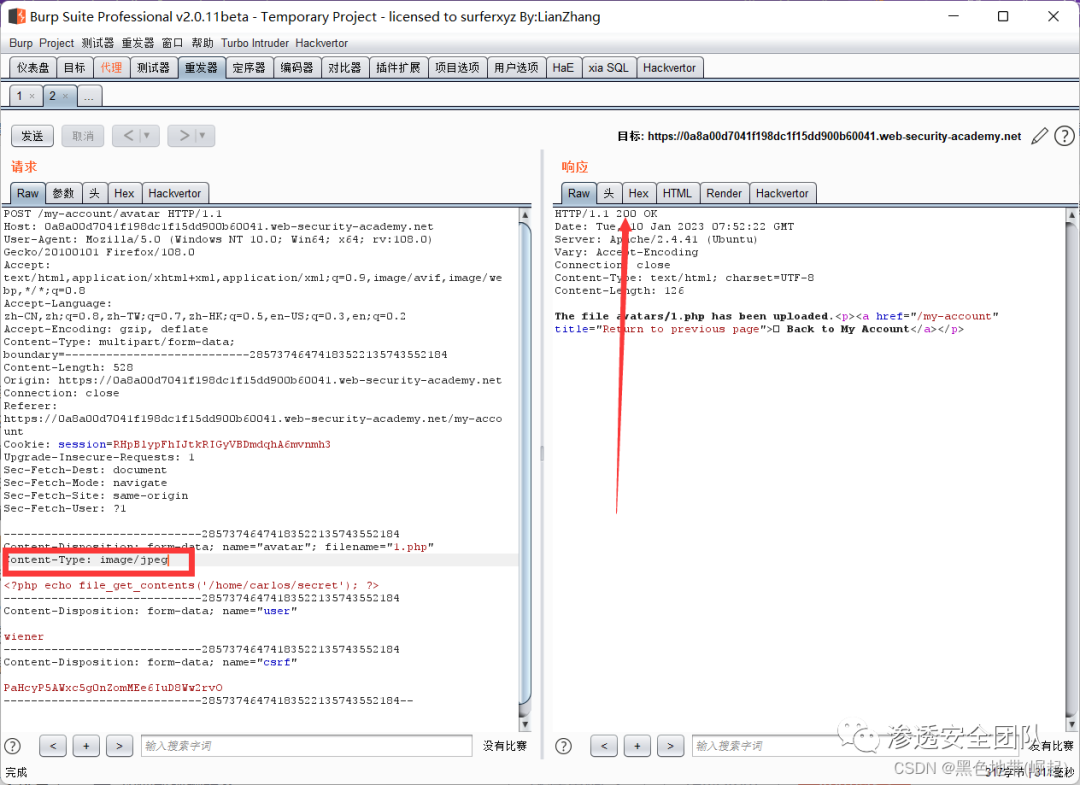The image size is (1080, 785).
Task: Click request pane scroll up arrow
Action: (525, 215)
